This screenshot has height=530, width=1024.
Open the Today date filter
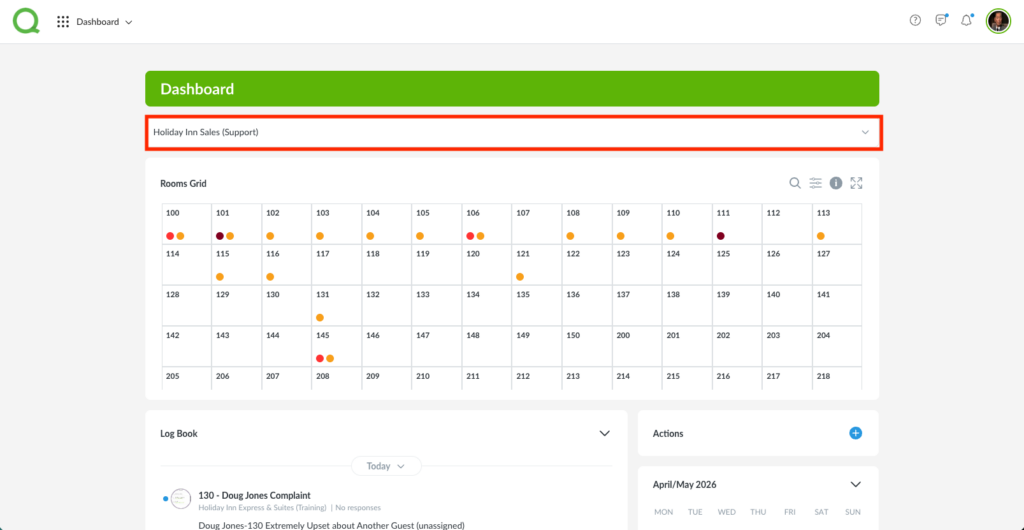[x=386, y=466]
